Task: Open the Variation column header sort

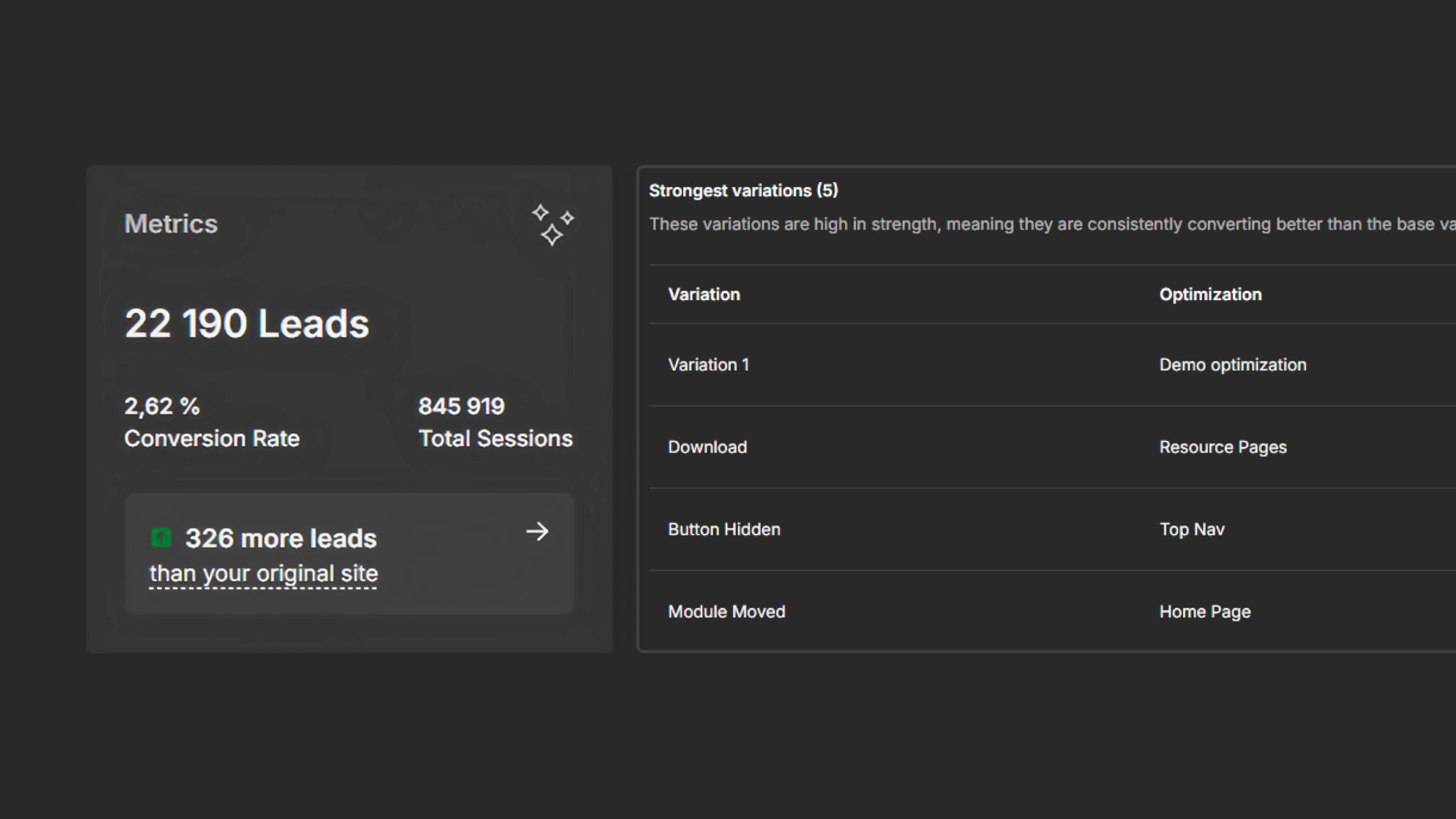Action: coord(704,294)
